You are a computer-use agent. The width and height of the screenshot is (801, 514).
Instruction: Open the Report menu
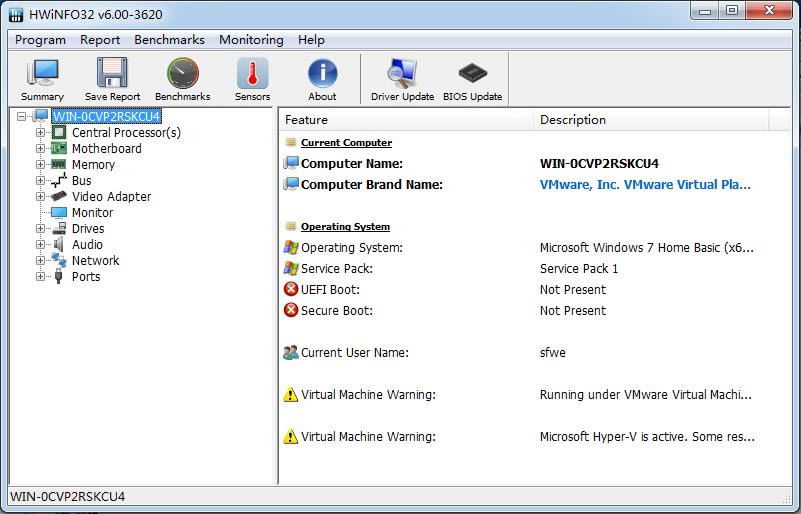coord(100,40)
